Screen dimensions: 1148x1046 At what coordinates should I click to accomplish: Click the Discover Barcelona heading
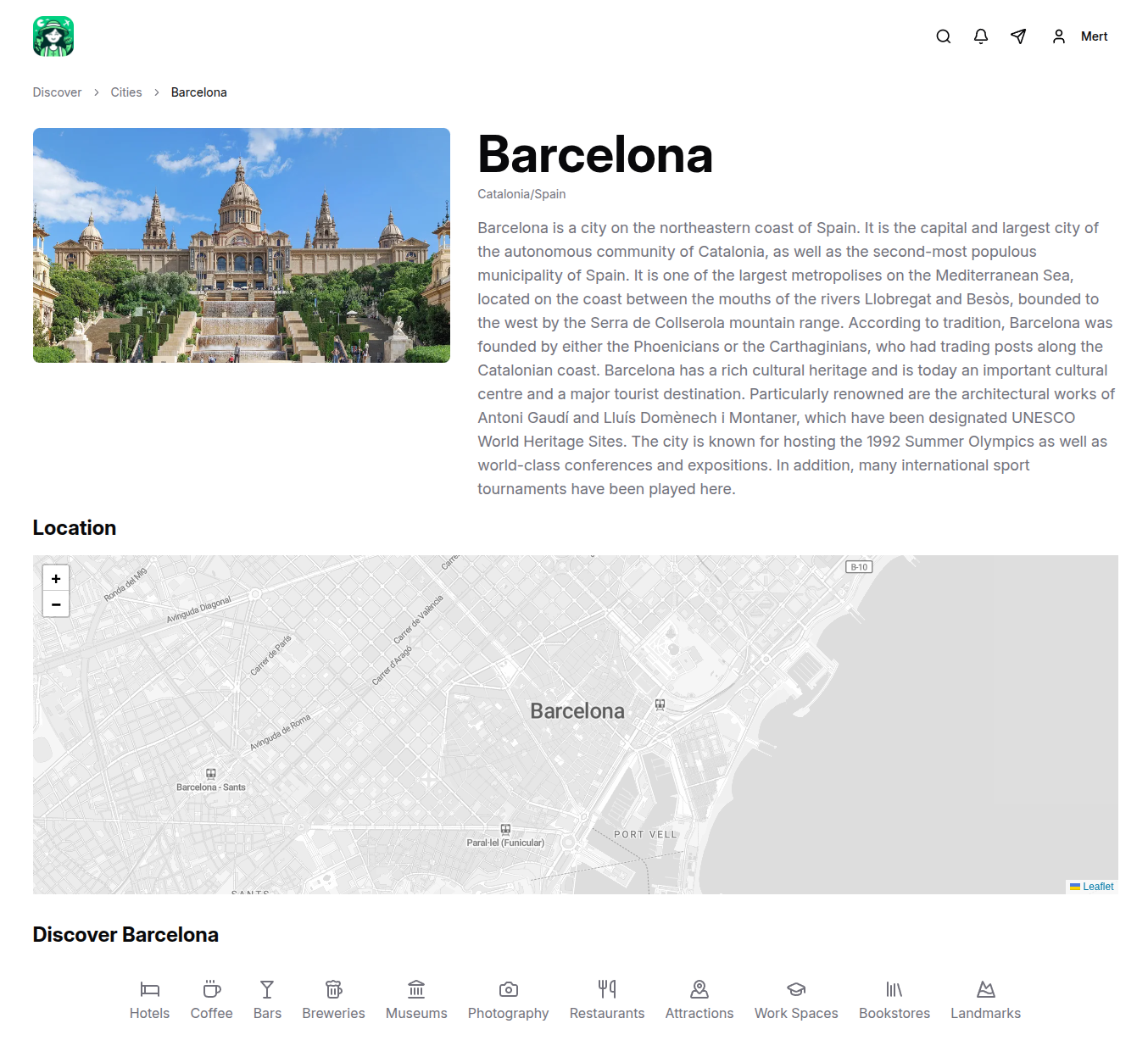125,935
